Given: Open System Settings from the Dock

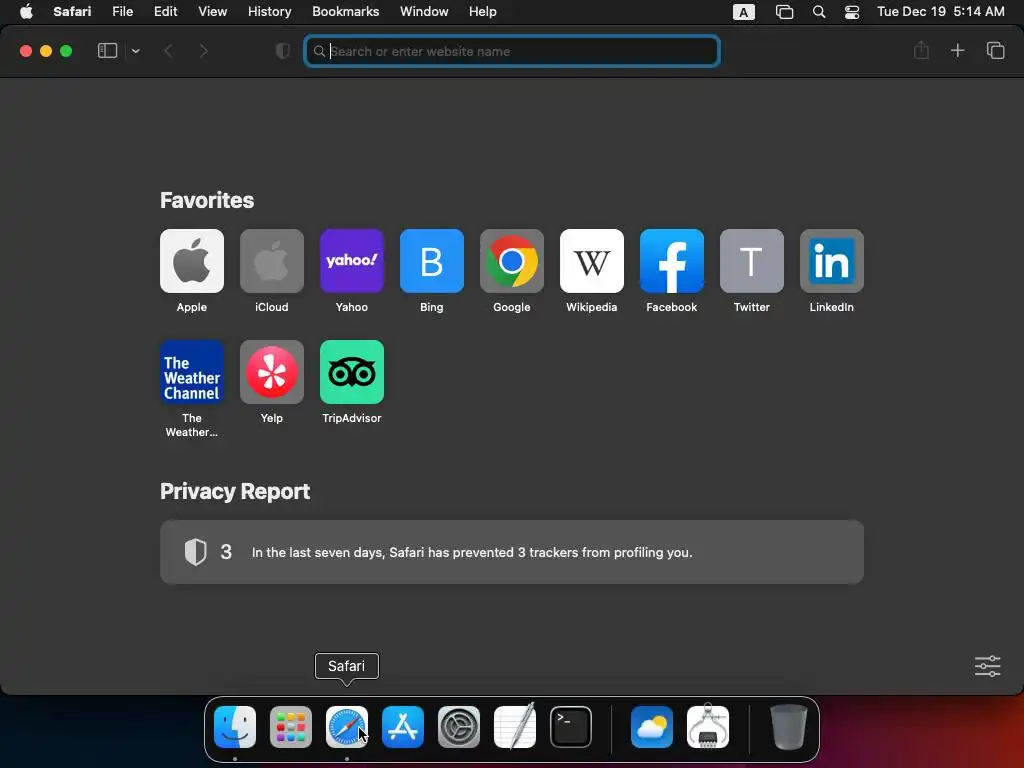Looking at the screenshot, I should (458, 727).
